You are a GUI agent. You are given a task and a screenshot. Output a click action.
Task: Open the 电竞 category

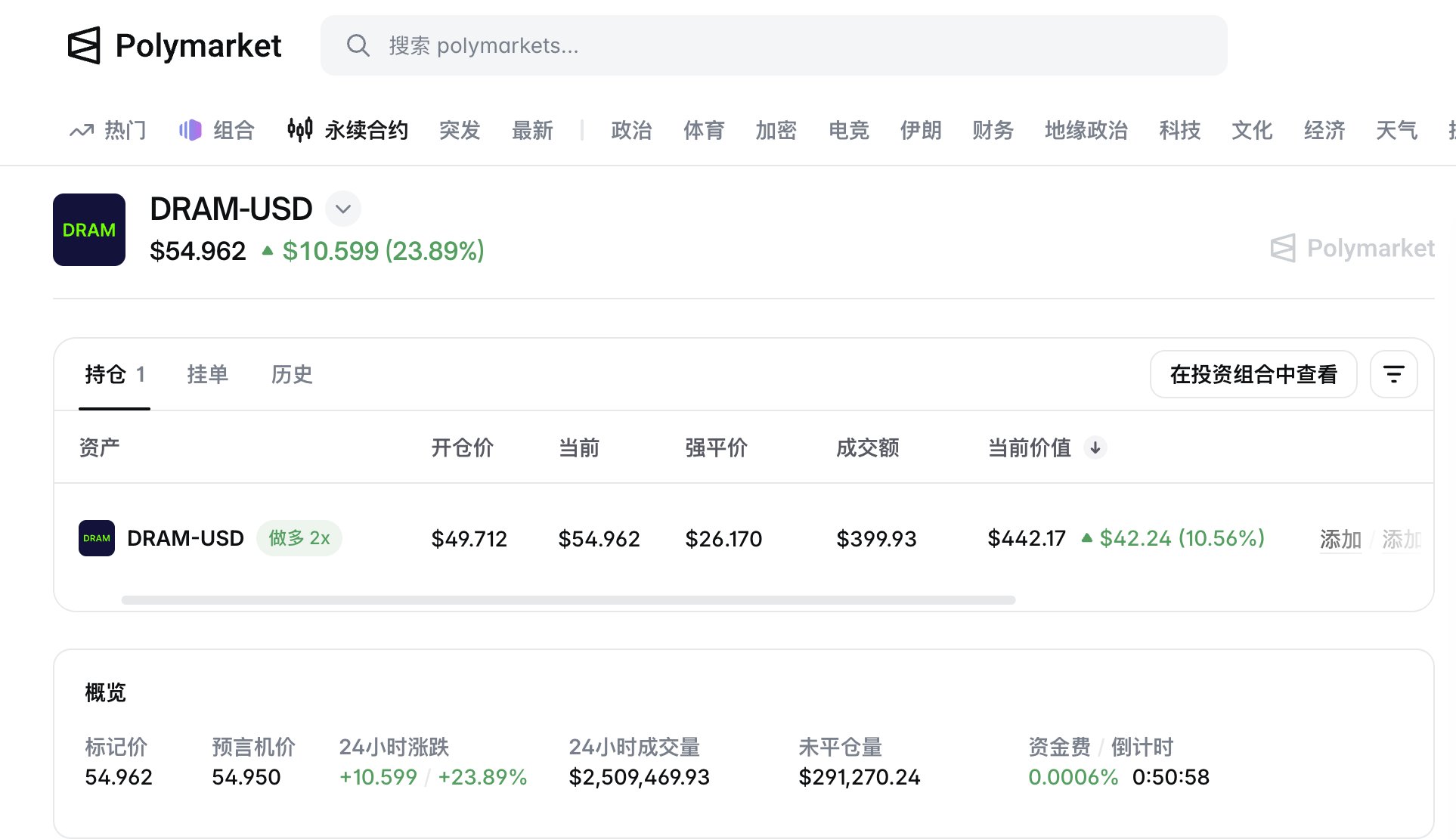[x=848, y=131]
